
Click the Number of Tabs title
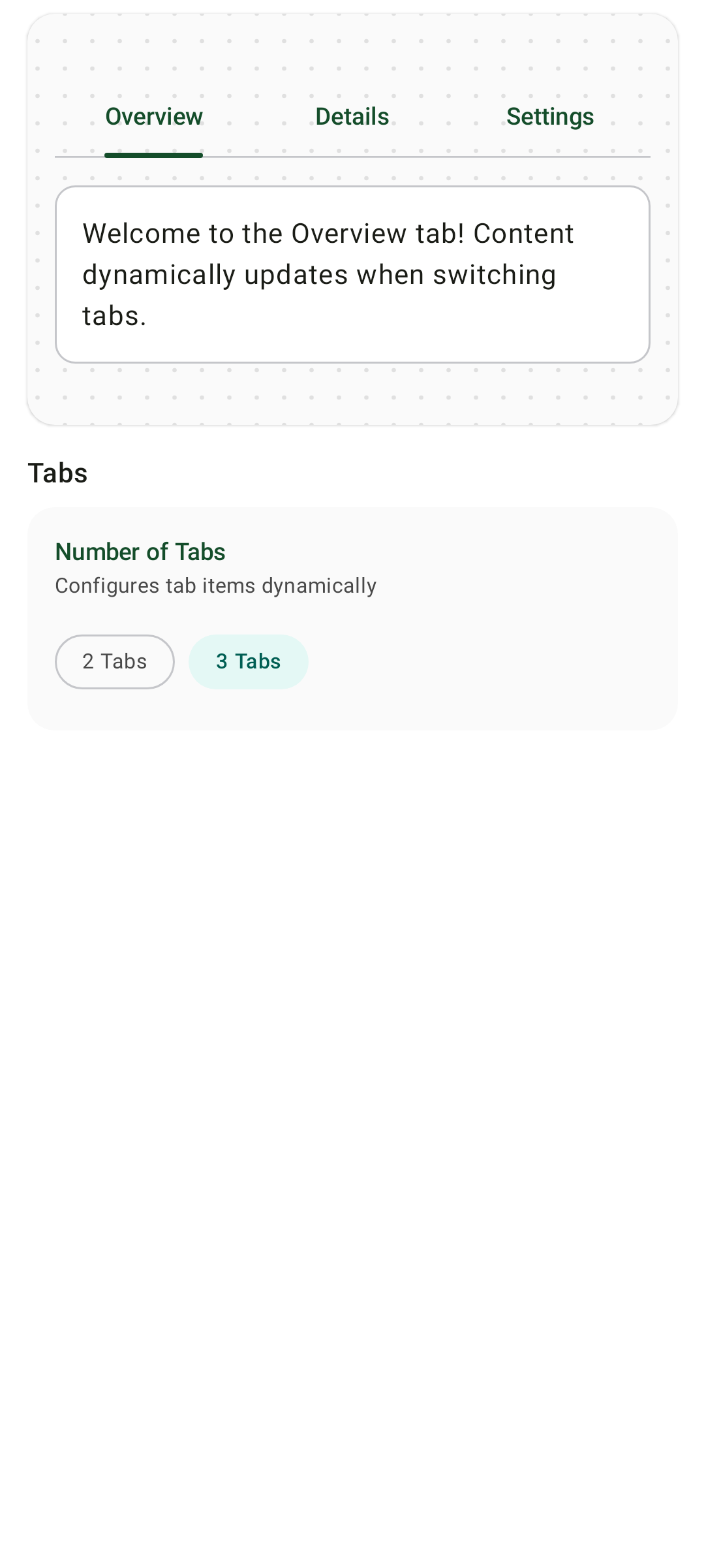pyautogui.click(x=140, y=552)
